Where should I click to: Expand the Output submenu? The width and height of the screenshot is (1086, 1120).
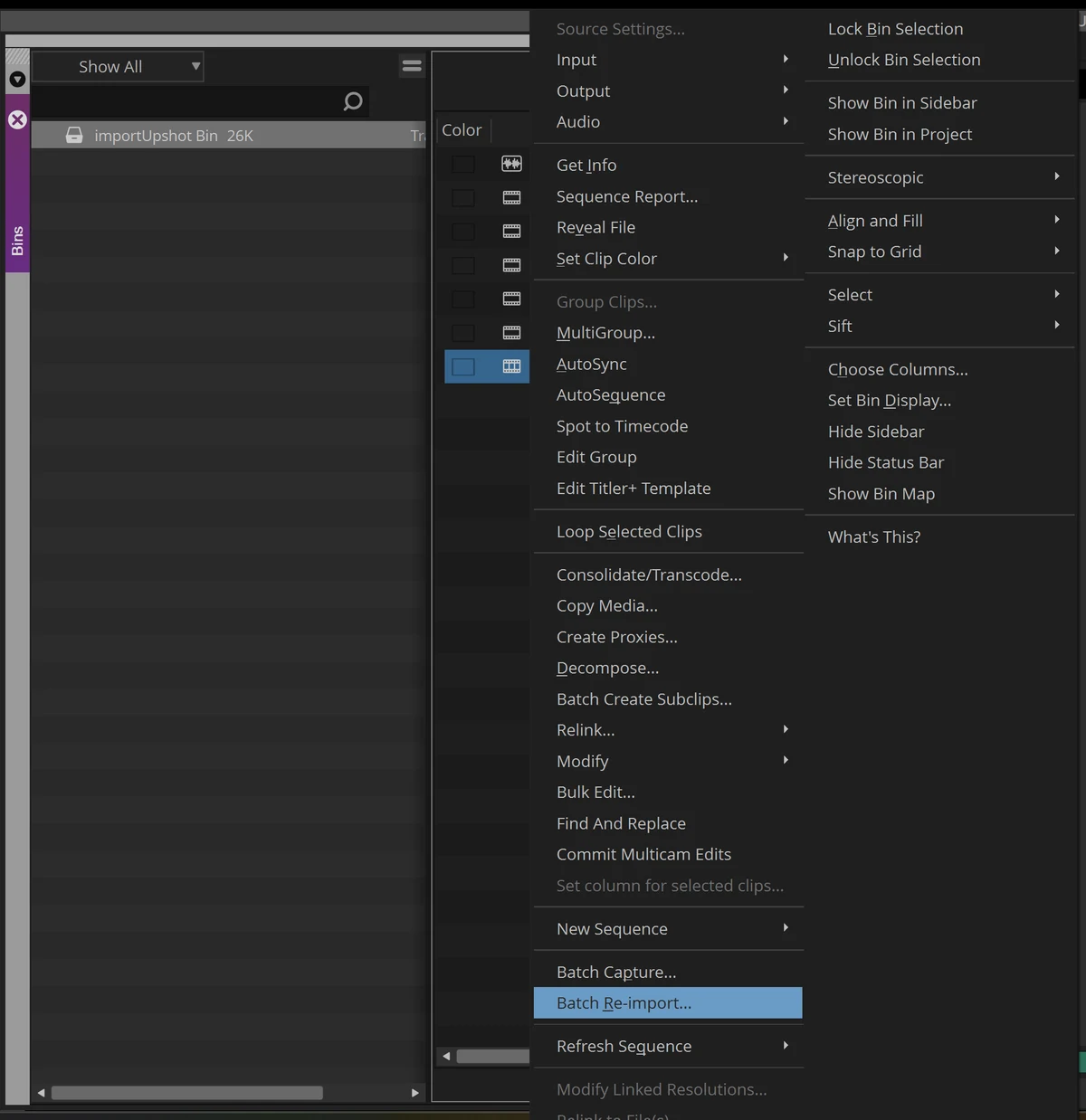[x=669, y=90]
